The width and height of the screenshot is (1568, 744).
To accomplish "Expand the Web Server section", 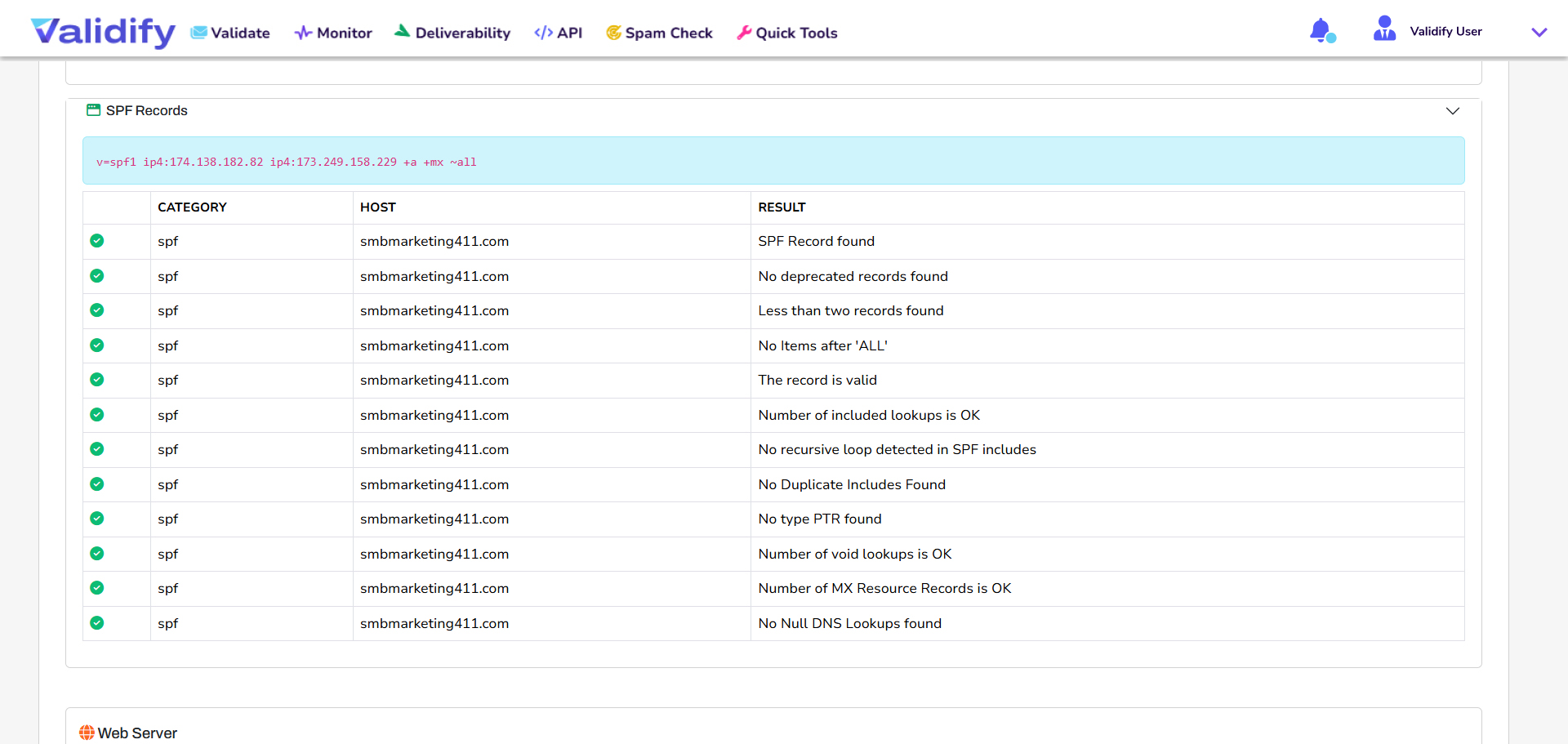I will [x=137, y=733].
